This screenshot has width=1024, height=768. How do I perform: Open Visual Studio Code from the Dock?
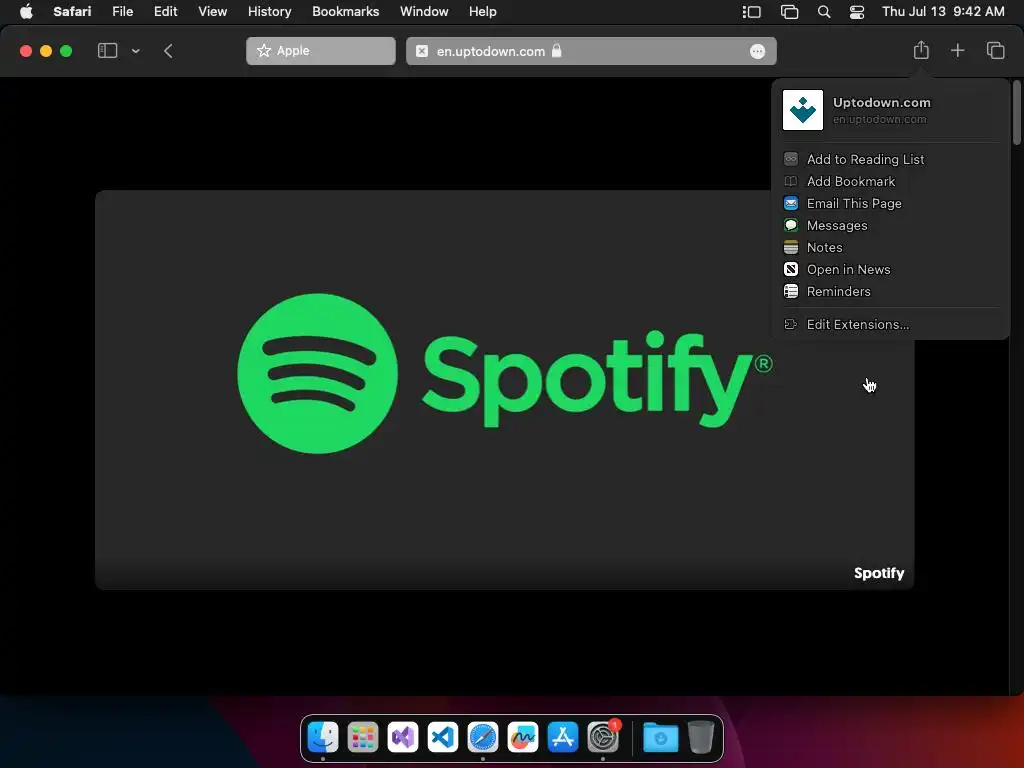[443, 738]
